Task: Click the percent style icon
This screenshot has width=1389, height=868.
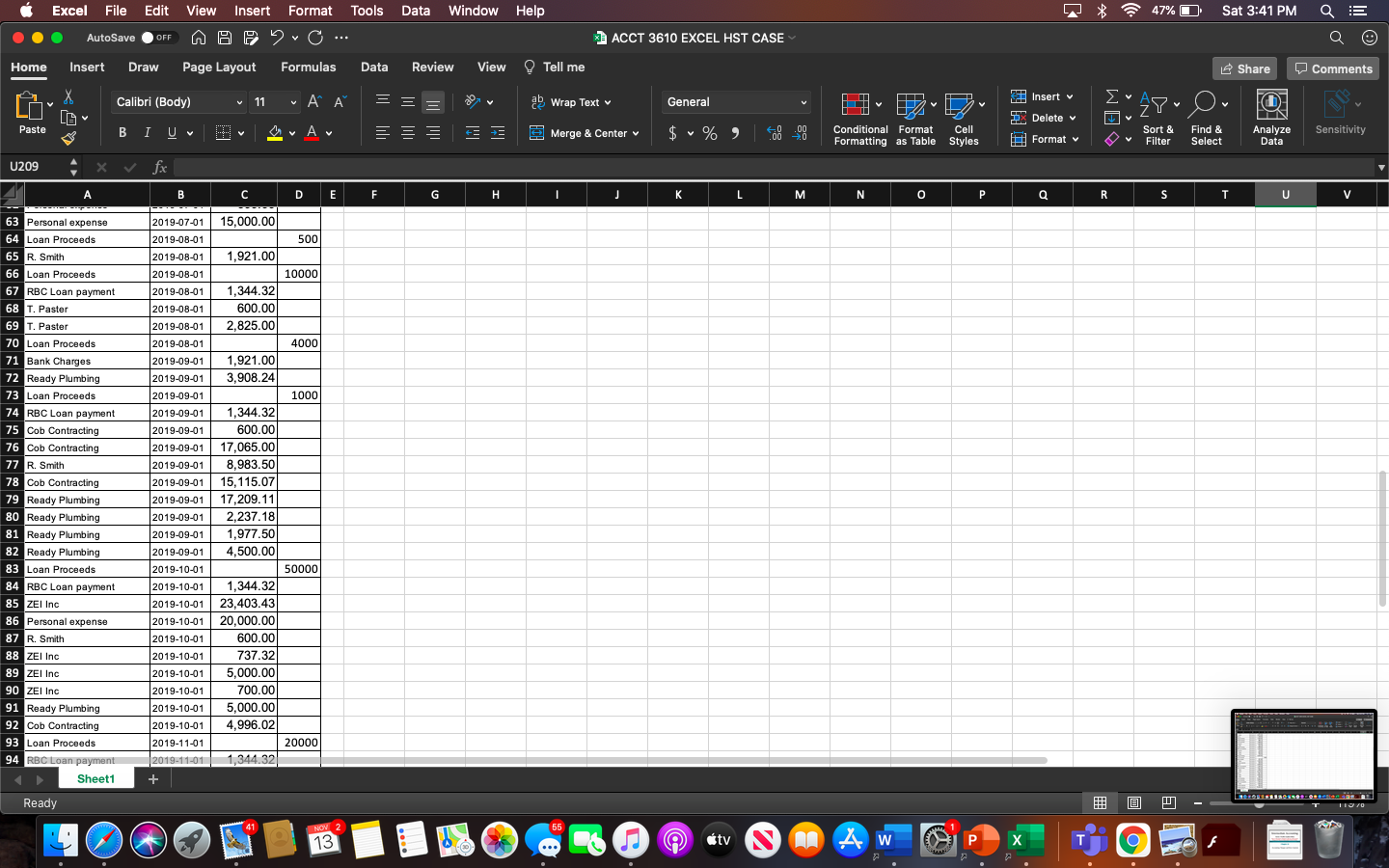Action: click(710, 133)
